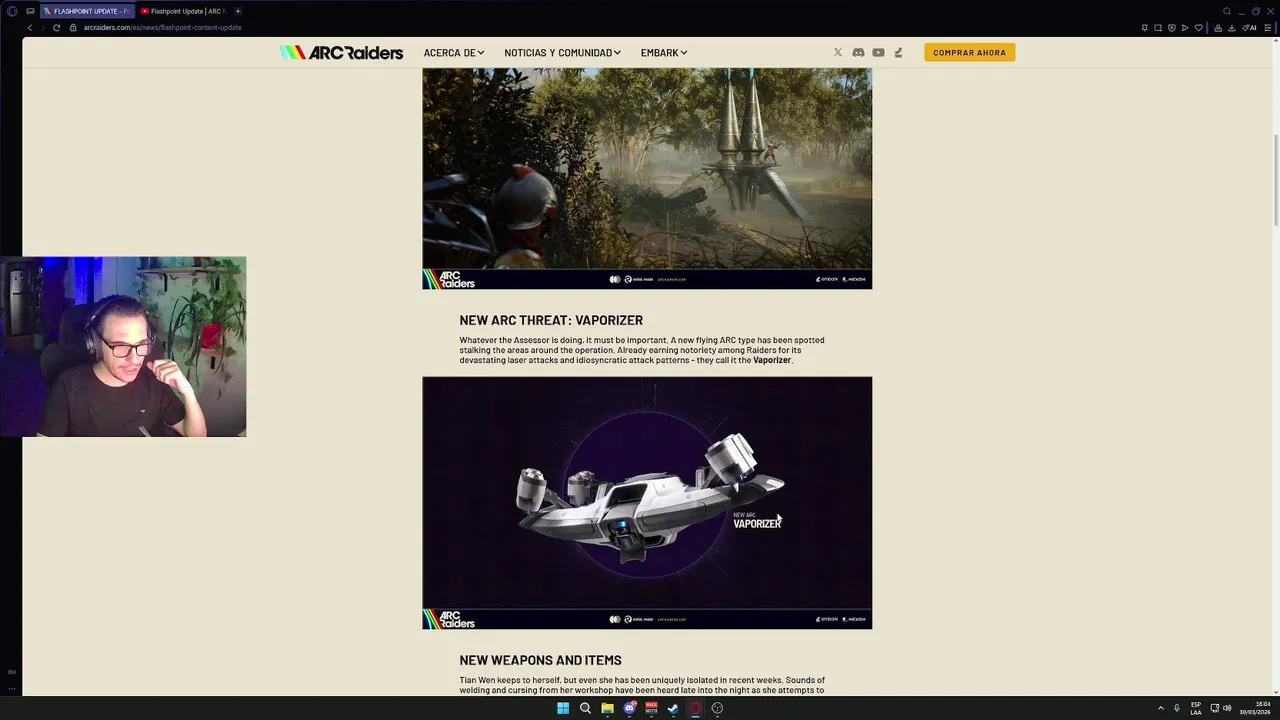Open the volume speaker tray icon

pyautogui.click(x=1227, y=708)
